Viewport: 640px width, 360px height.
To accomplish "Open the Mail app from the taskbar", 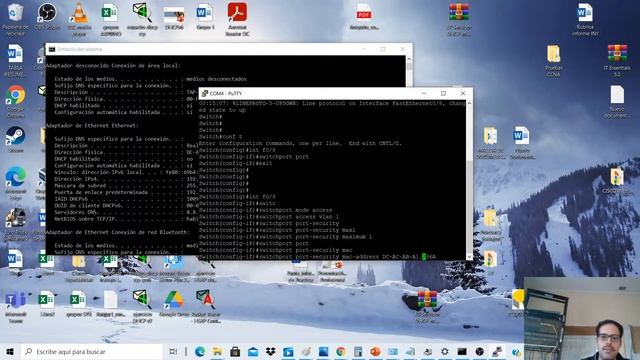I will pyautogui.click(x=253, y=351).
